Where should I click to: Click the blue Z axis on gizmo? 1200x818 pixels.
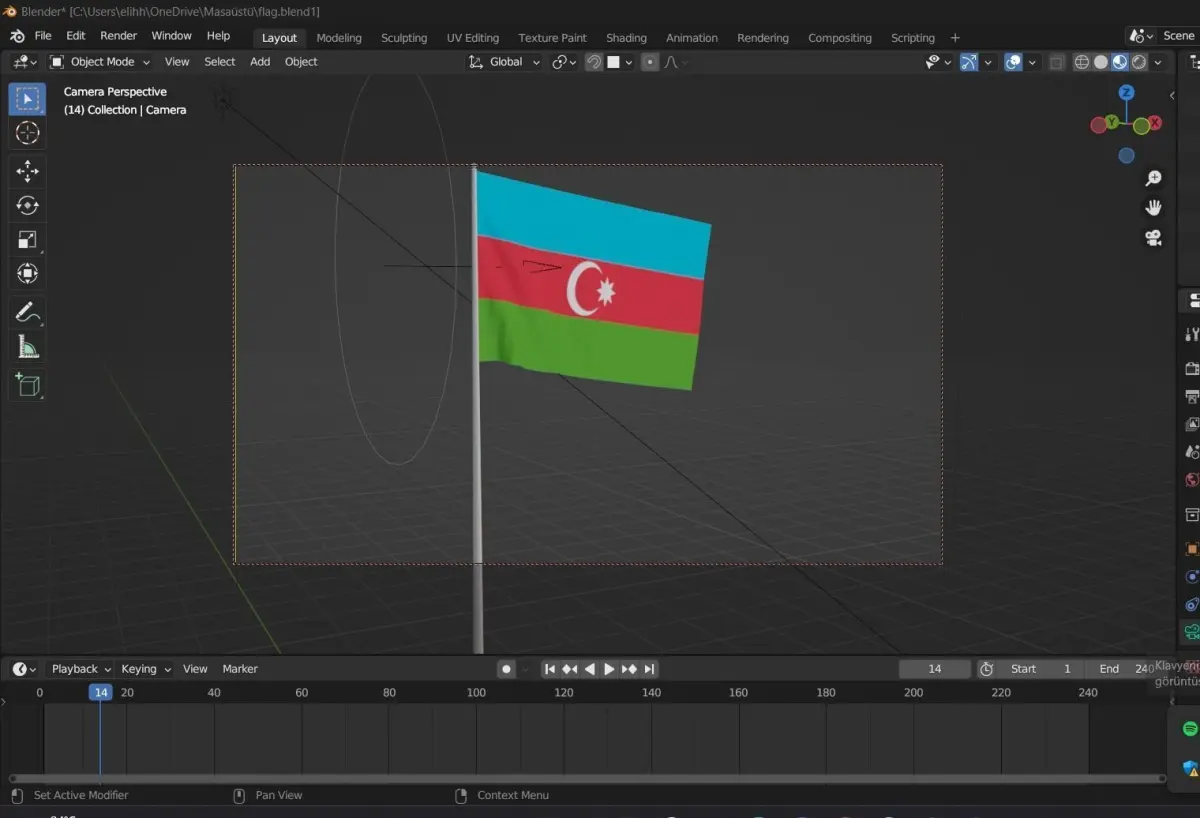click(x=1127, y=93)
